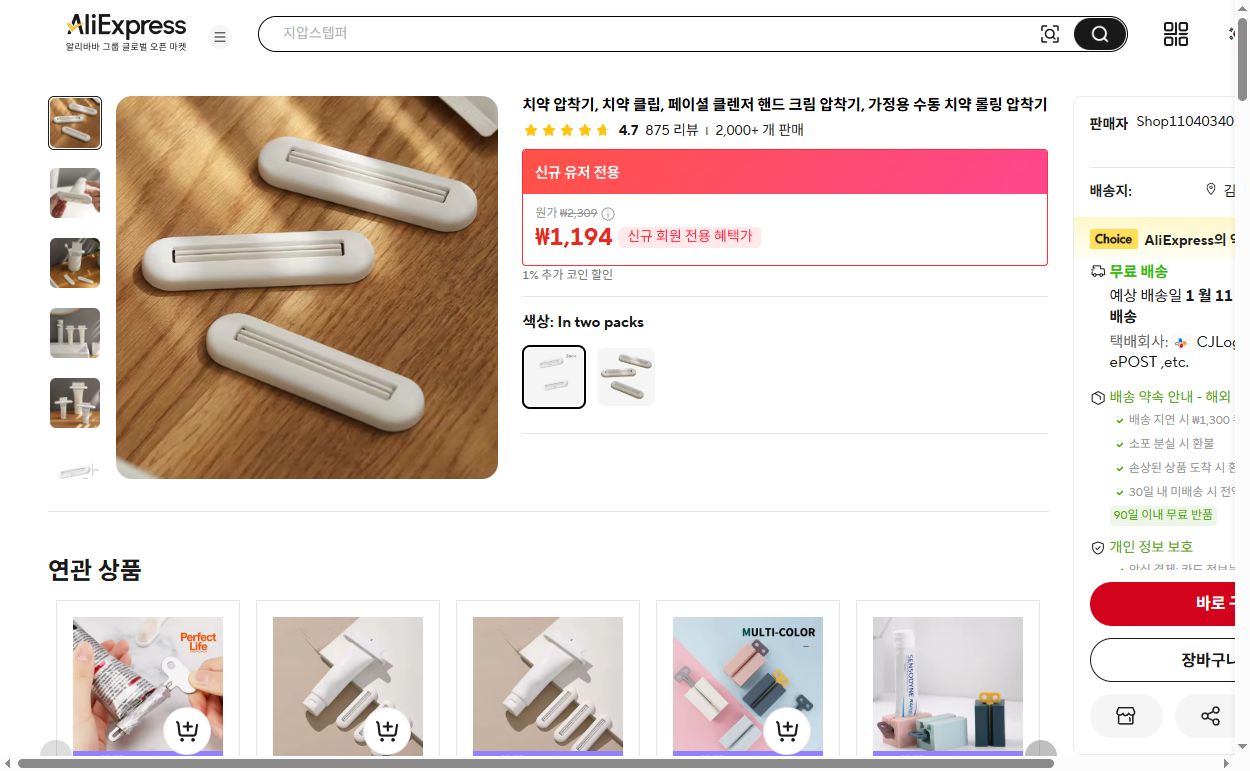
Task: Click the magnifier search icon
Action: coord(1099,33)
